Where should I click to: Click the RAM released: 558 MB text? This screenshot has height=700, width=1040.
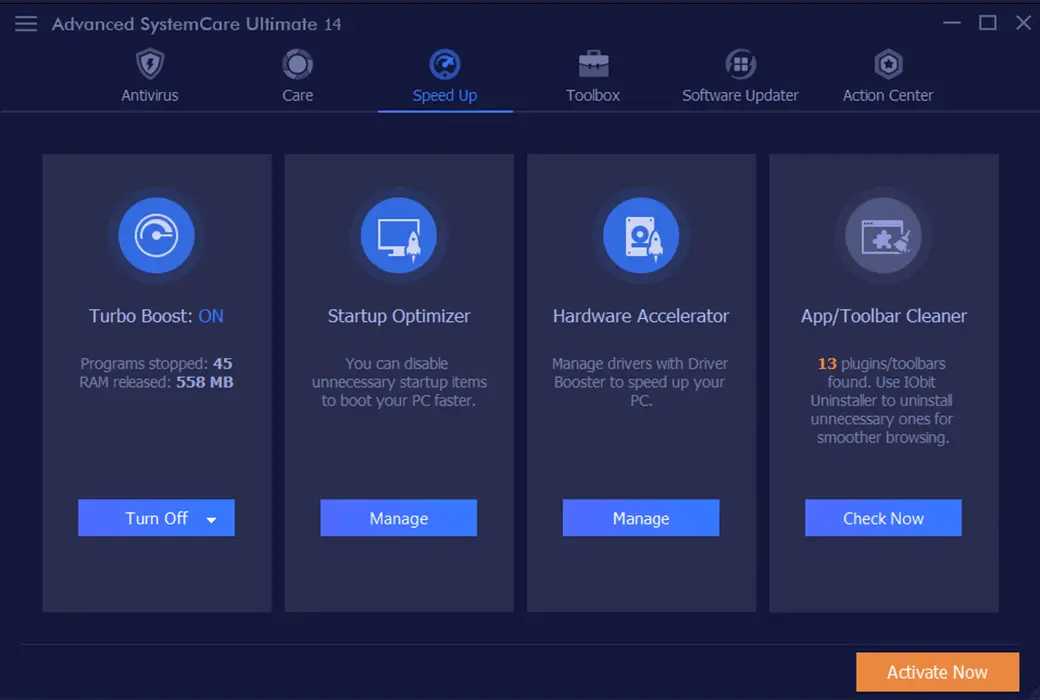pos(157,382)
